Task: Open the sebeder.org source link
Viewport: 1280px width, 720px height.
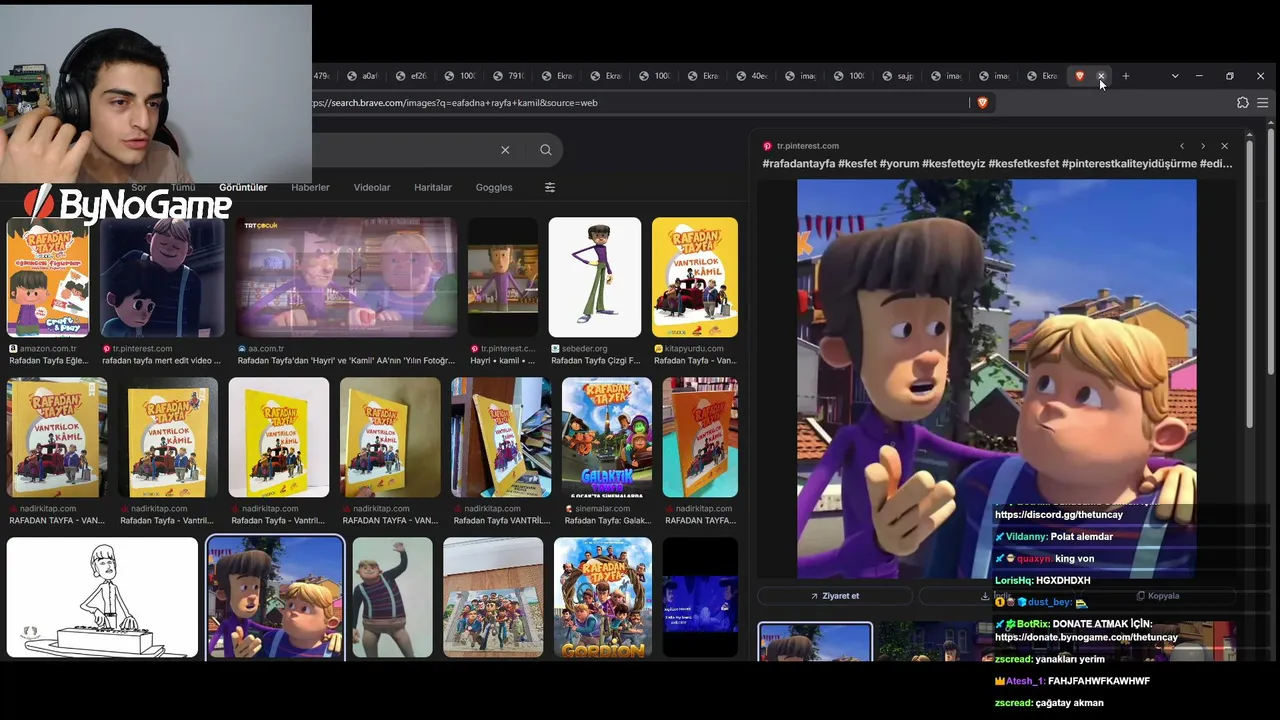Action: click(584, 349)
